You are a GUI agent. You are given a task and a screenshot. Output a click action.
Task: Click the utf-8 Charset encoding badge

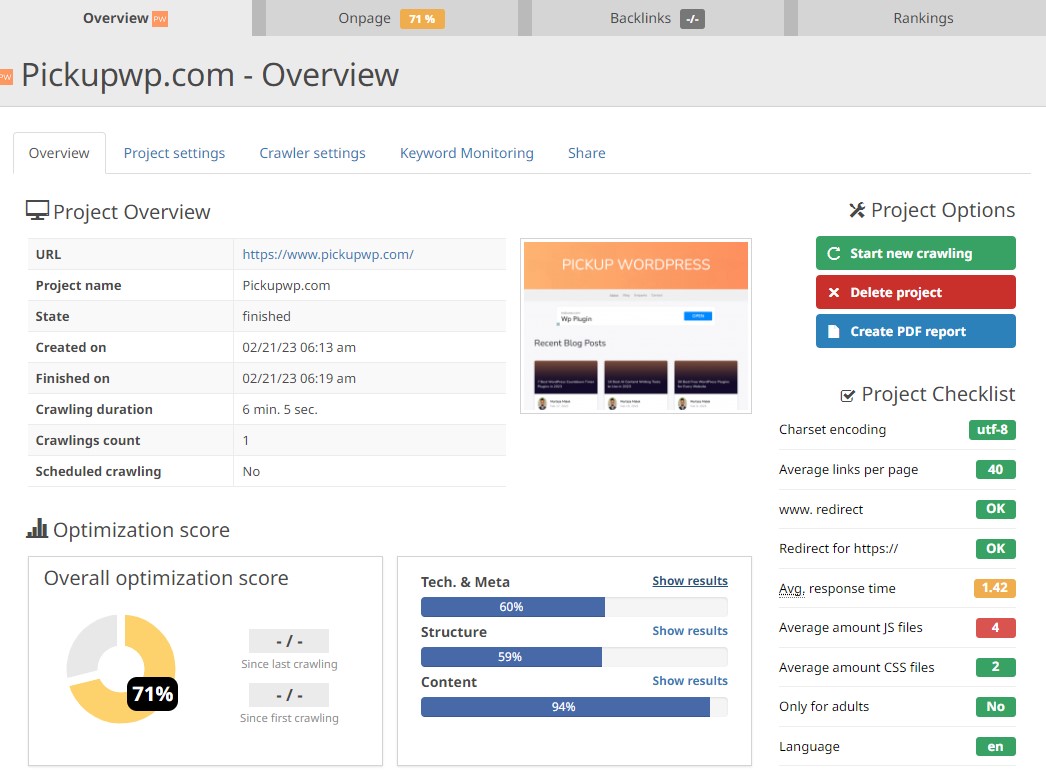[x=992, y=430]
